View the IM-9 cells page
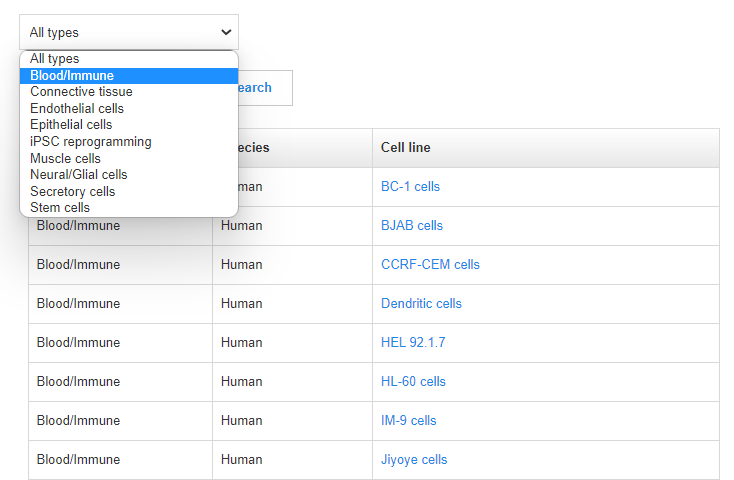Viewport: 734px width, 480px height. [x=408, y=421]
